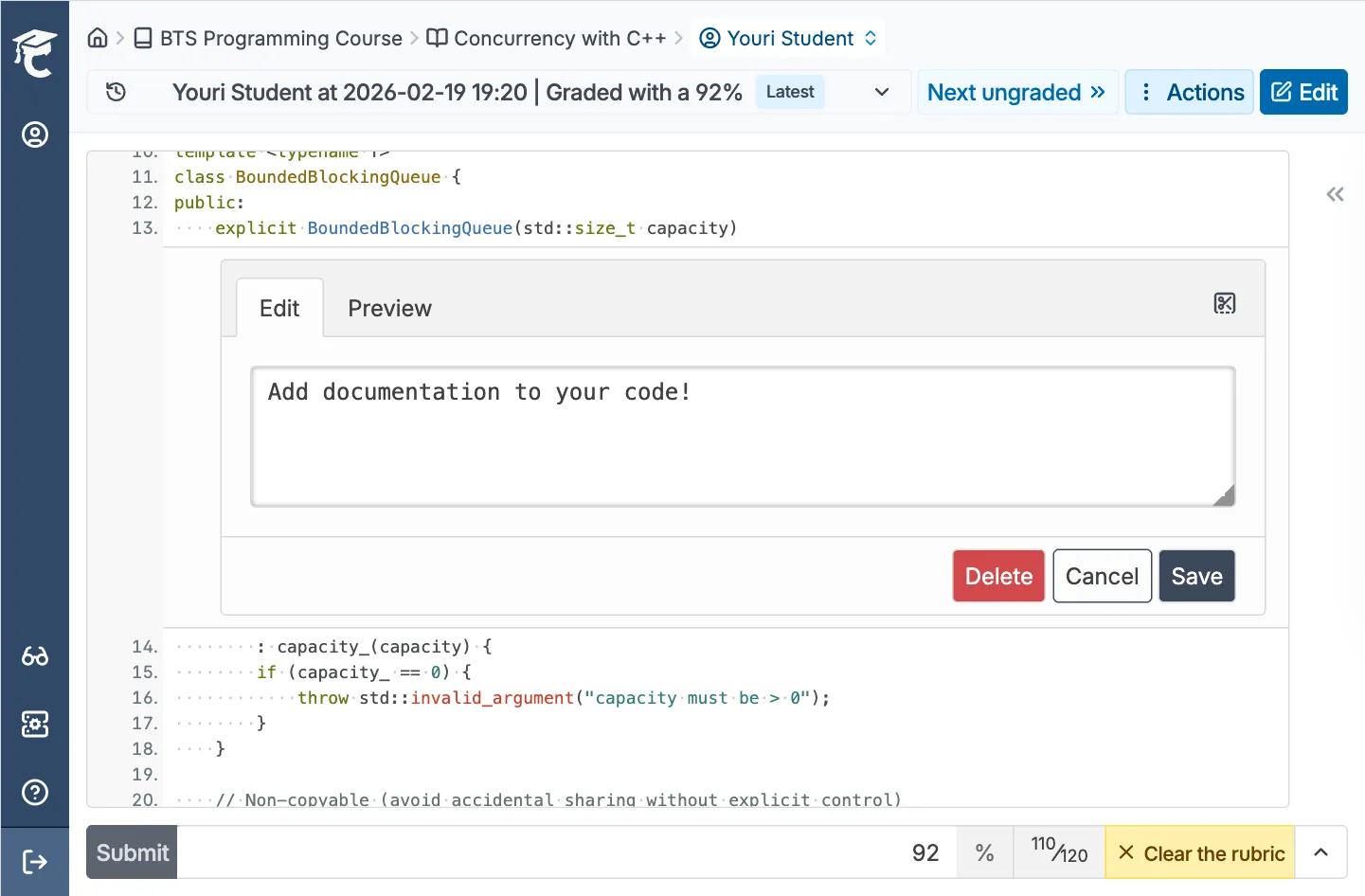Click code line 16 throw std::invalid_argument
Screen dimensions: 1365x896
564,698
